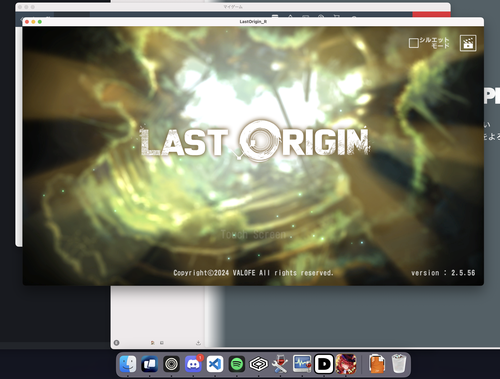Open the wine glass tools app
Screen dimensions: 500x379
(280, 364)
